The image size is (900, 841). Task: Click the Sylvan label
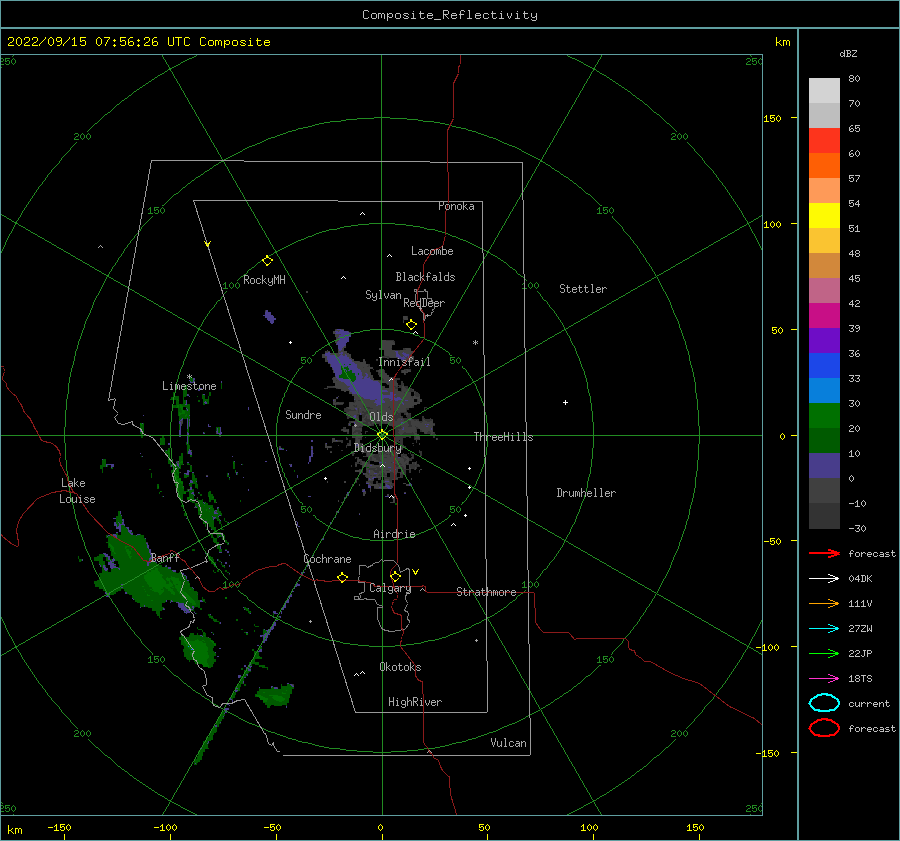(383, 295)
